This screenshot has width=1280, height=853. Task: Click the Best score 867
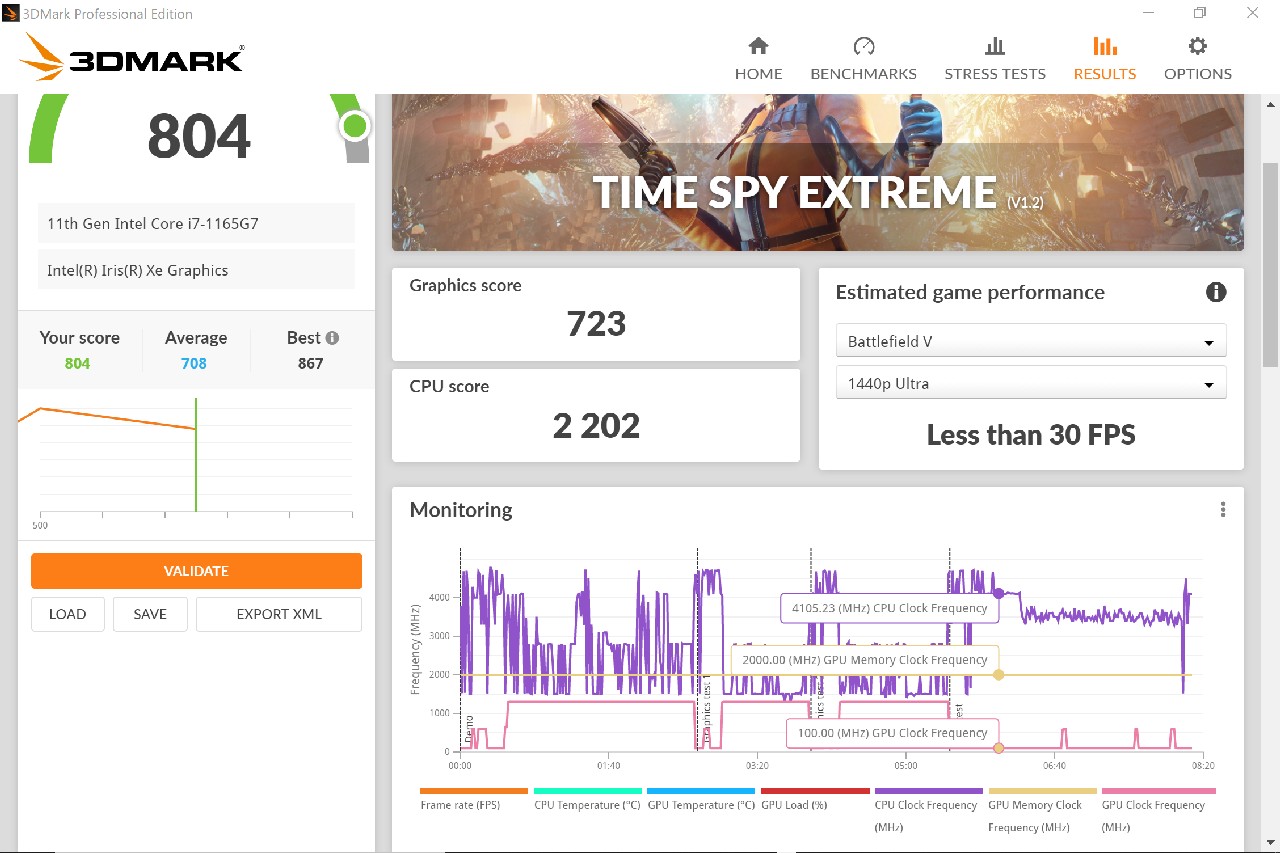[x=311, y=363]
